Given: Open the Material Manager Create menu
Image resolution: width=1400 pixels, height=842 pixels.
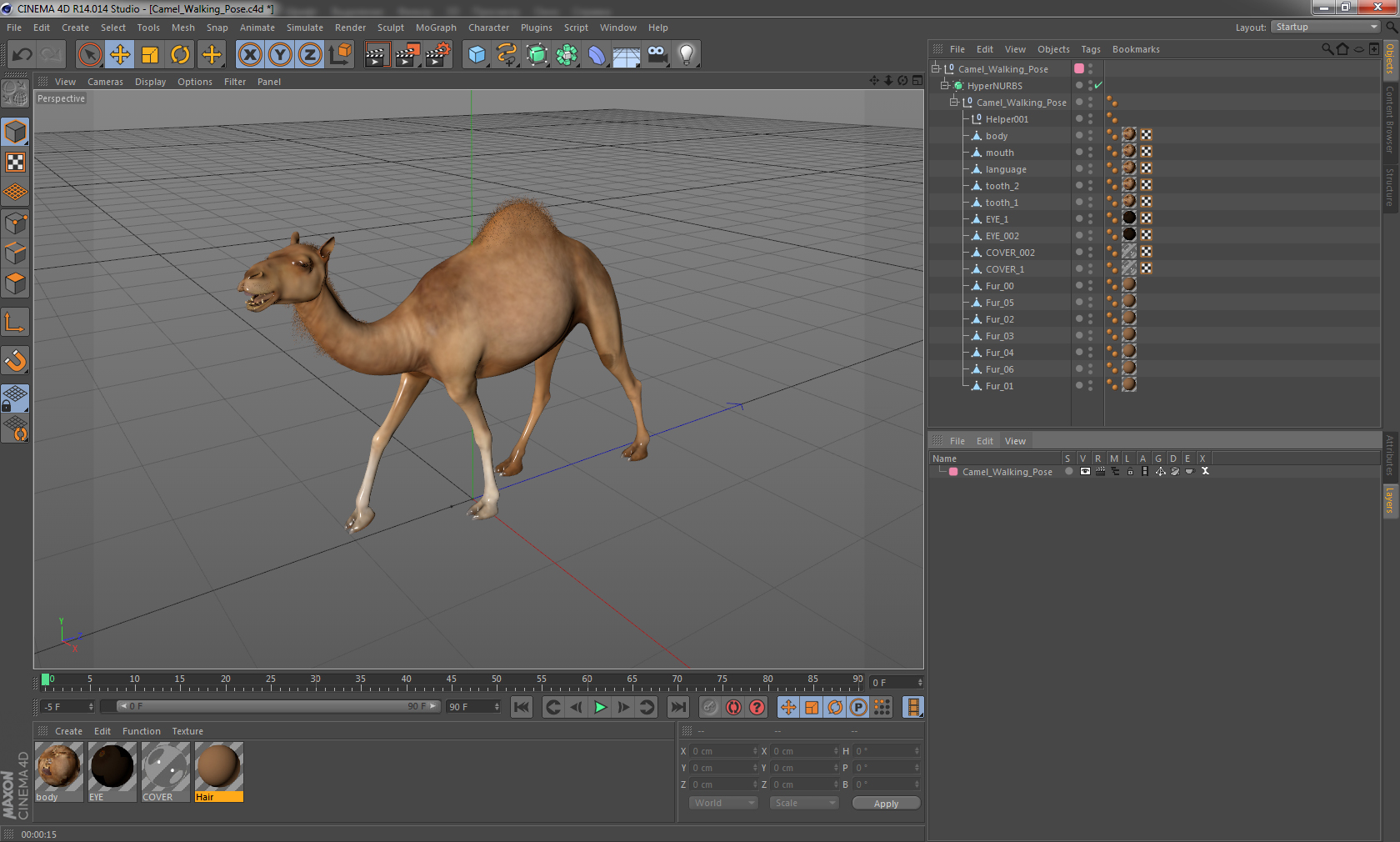Looking at the screenshot, I should 68,731.
